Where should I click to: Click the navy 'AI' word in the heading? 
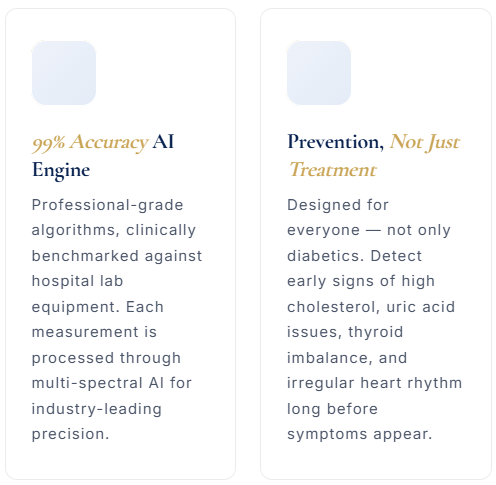pyautogui.click(x=163, y=141)
